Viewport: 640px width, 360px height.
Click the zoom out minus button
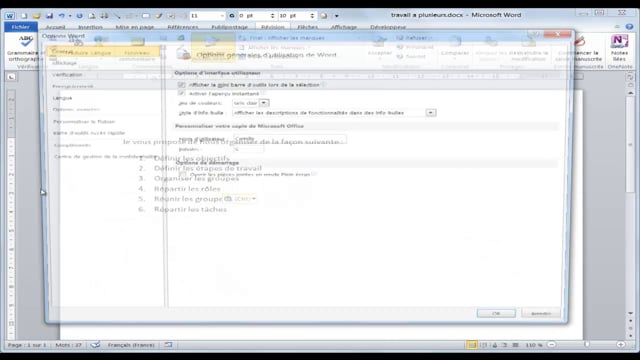pyautogui.click(x=551, y=345)
